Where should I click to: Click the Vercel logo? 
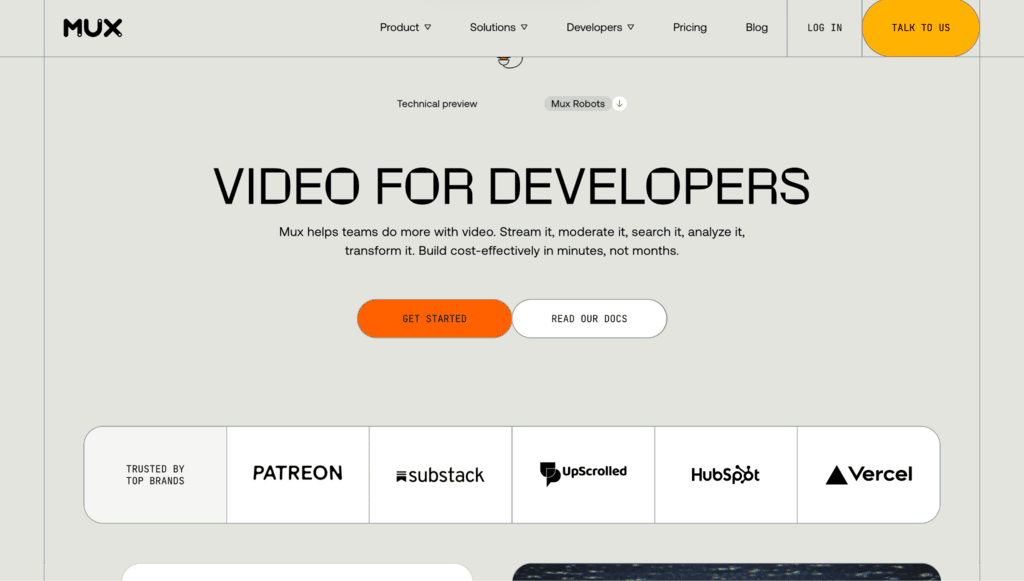tap(869, 475)
